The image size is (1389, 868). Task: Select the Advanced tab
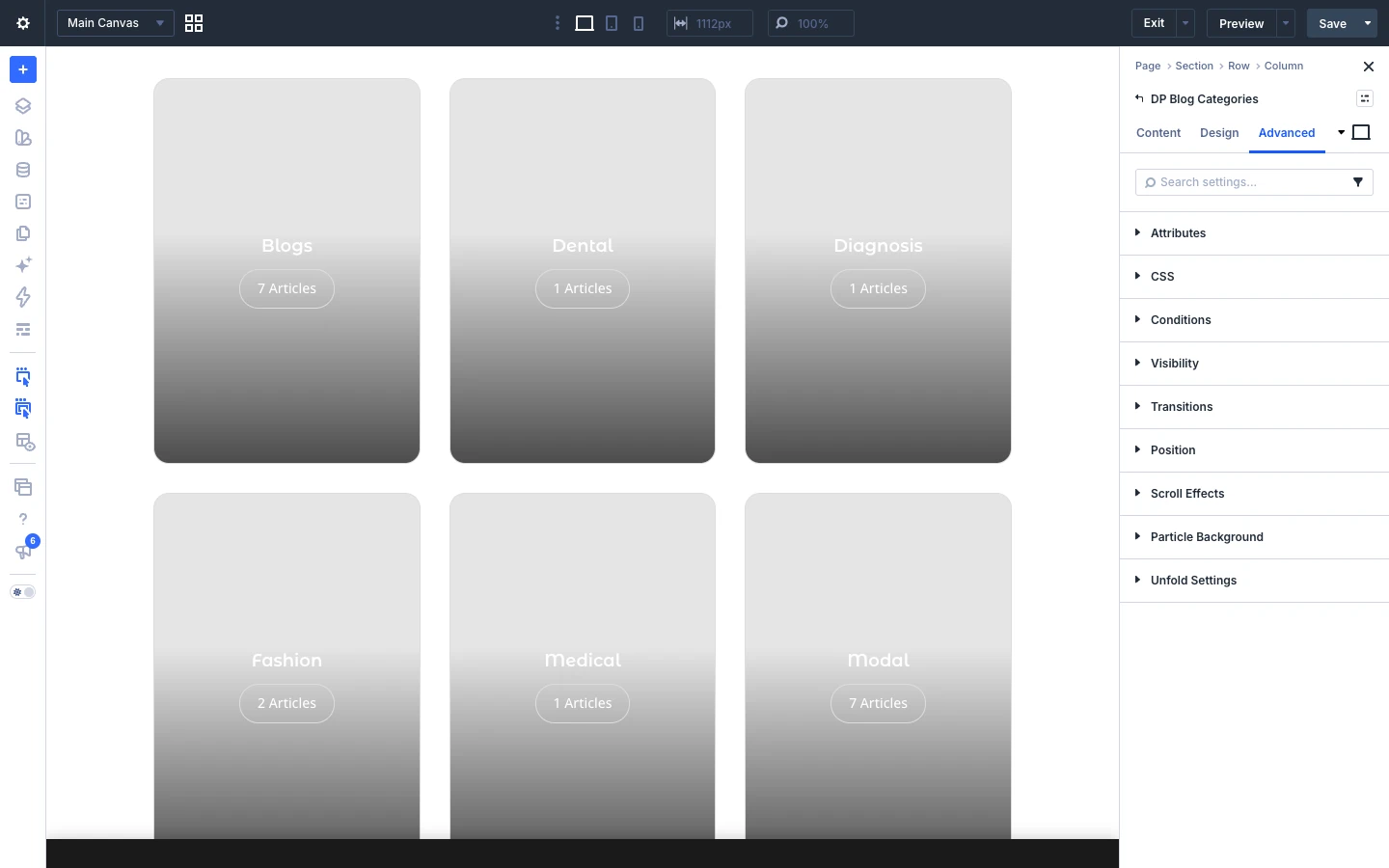point(1287,133)
